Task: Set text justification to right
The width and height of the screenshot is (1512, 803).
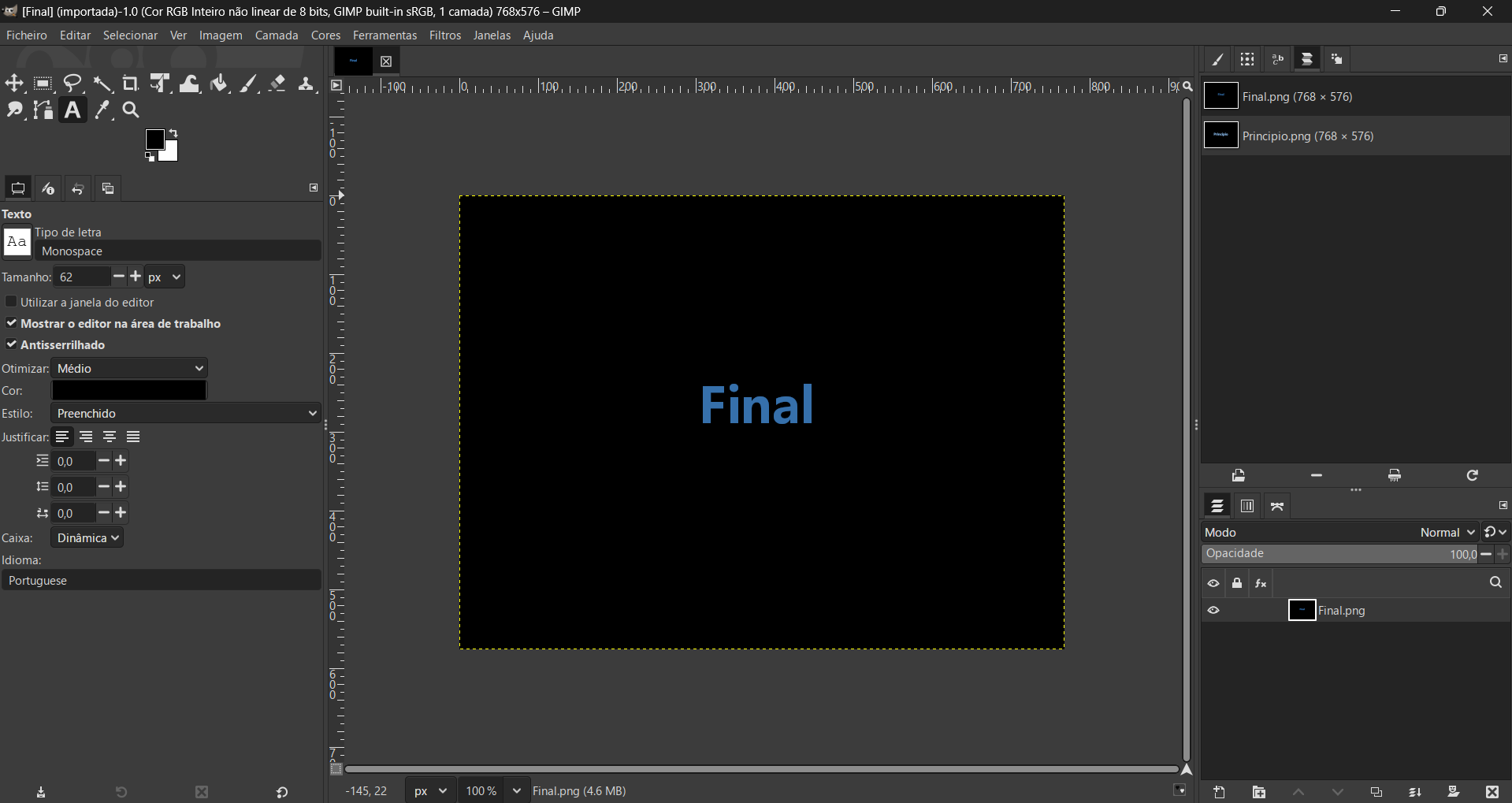Action: 86,437
